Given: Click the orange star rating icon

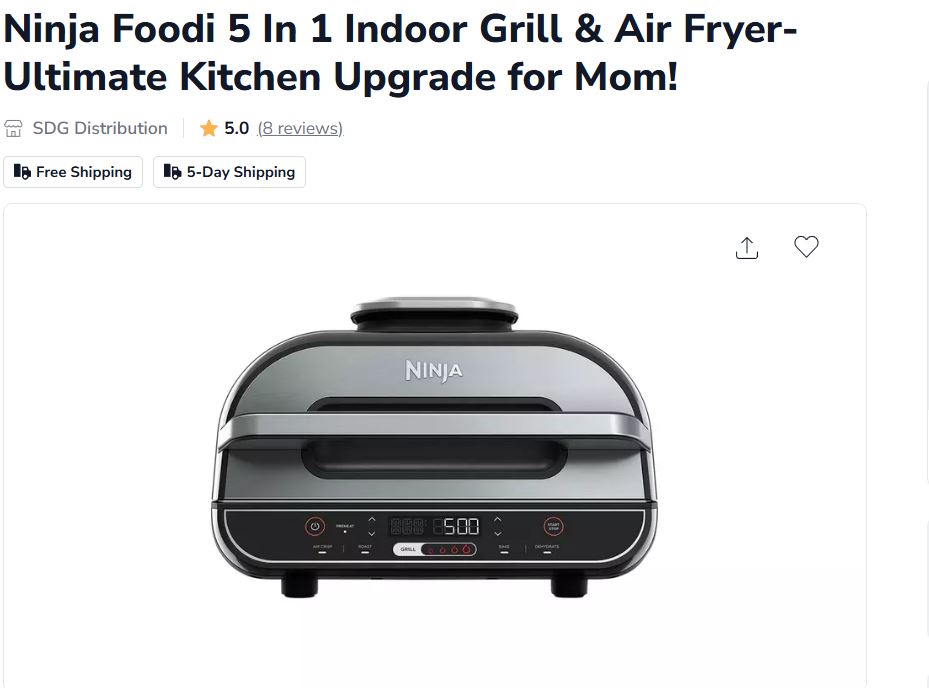Looking at the screenshot, I should coord(209,128).
